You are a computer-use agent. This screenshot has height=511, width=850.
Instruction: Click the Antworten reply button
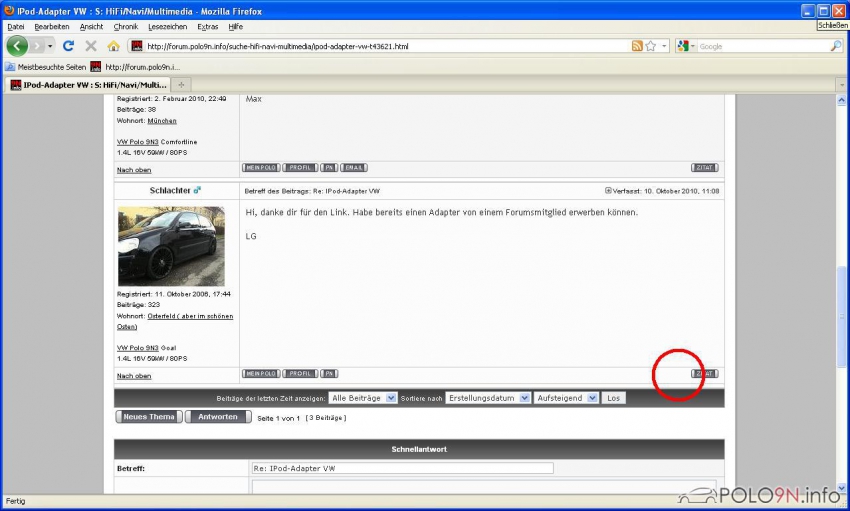tap(218, 417)
